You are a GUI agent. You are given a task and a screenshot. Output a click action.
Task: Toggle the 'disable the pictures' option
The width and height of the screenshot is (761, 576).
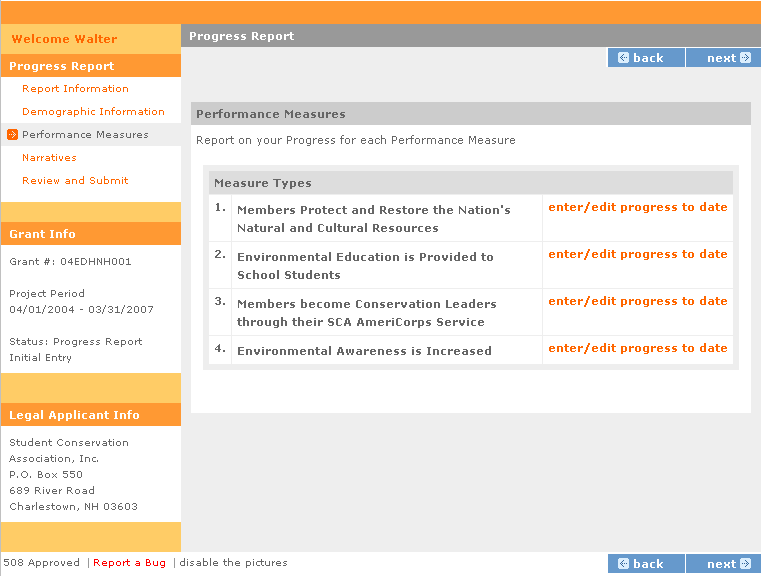[x=233, y=563]
